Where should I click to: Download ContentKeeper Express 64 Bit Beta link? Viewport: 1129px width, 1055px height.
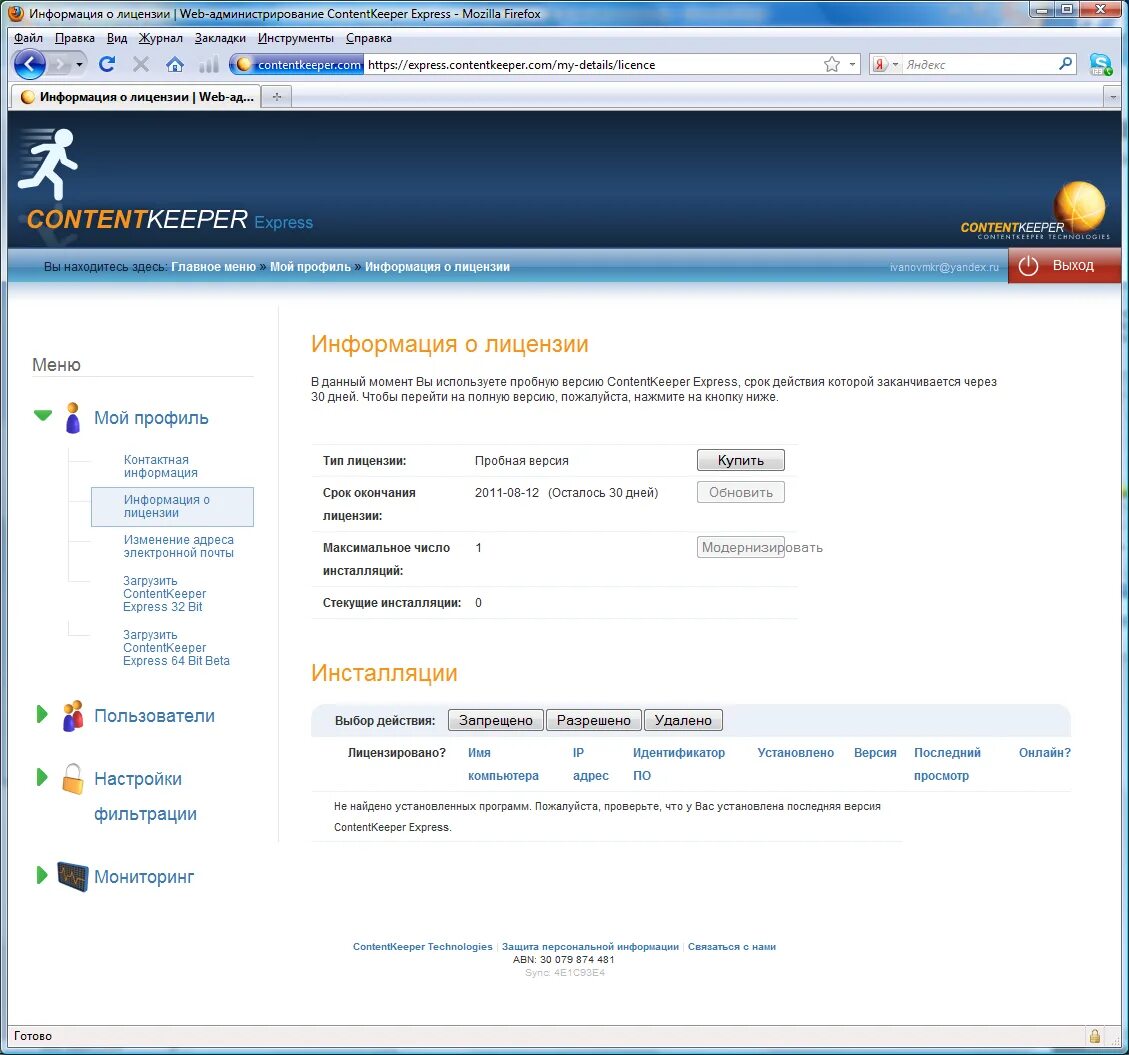point(176,647)
